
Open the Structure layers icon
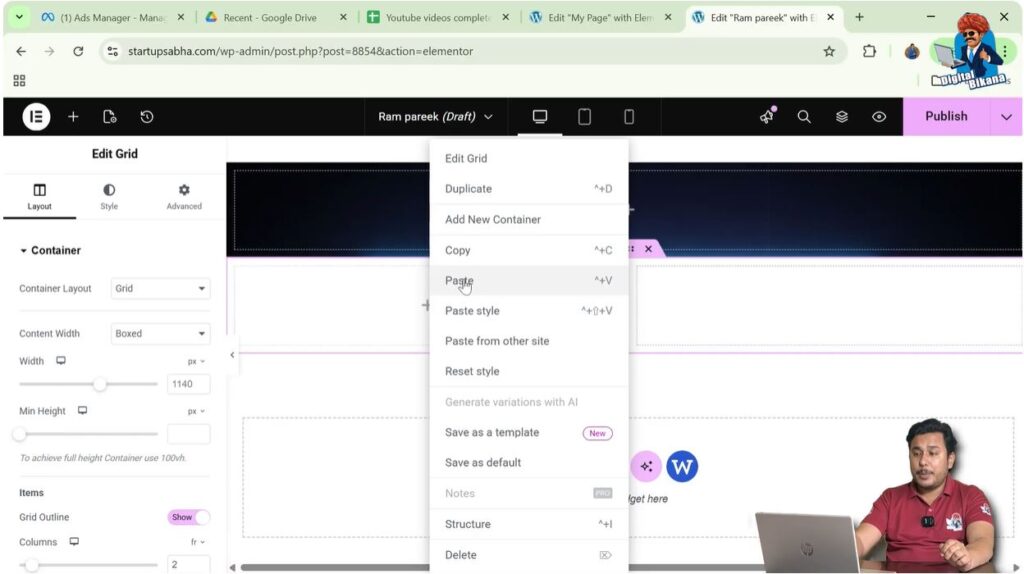click(842, 117)
